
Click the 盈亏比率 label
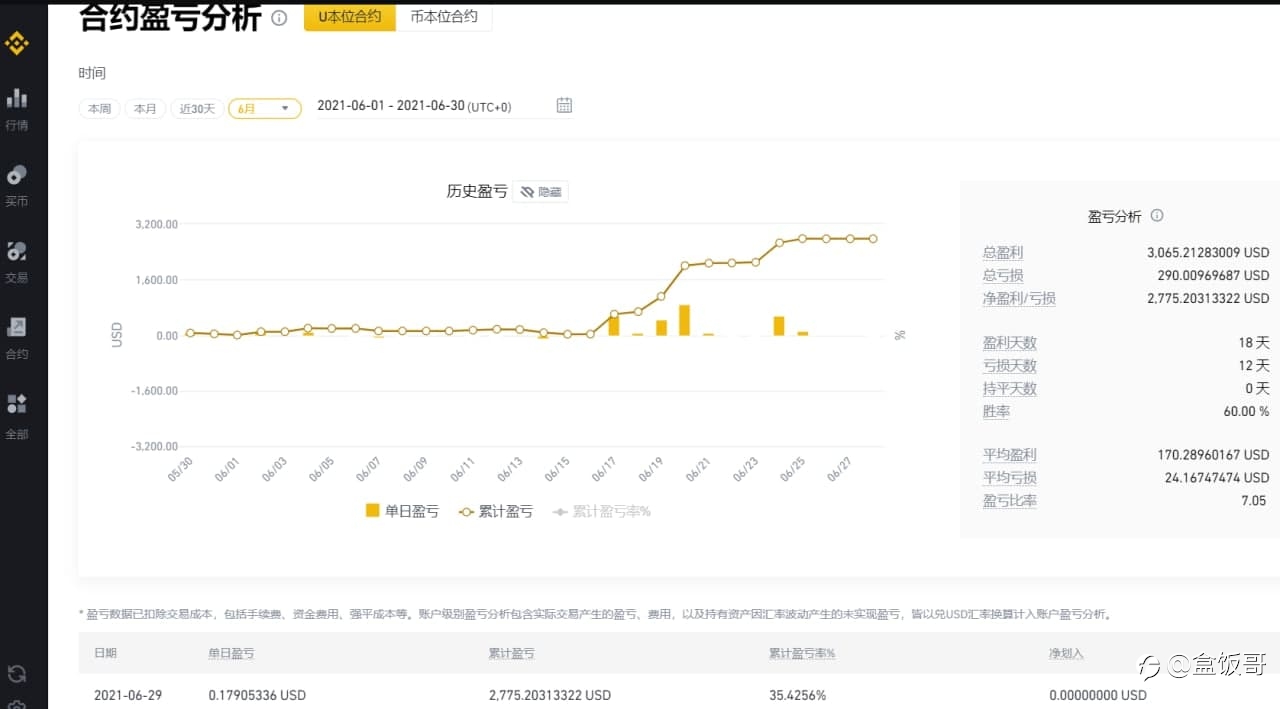pos(1010,500)
